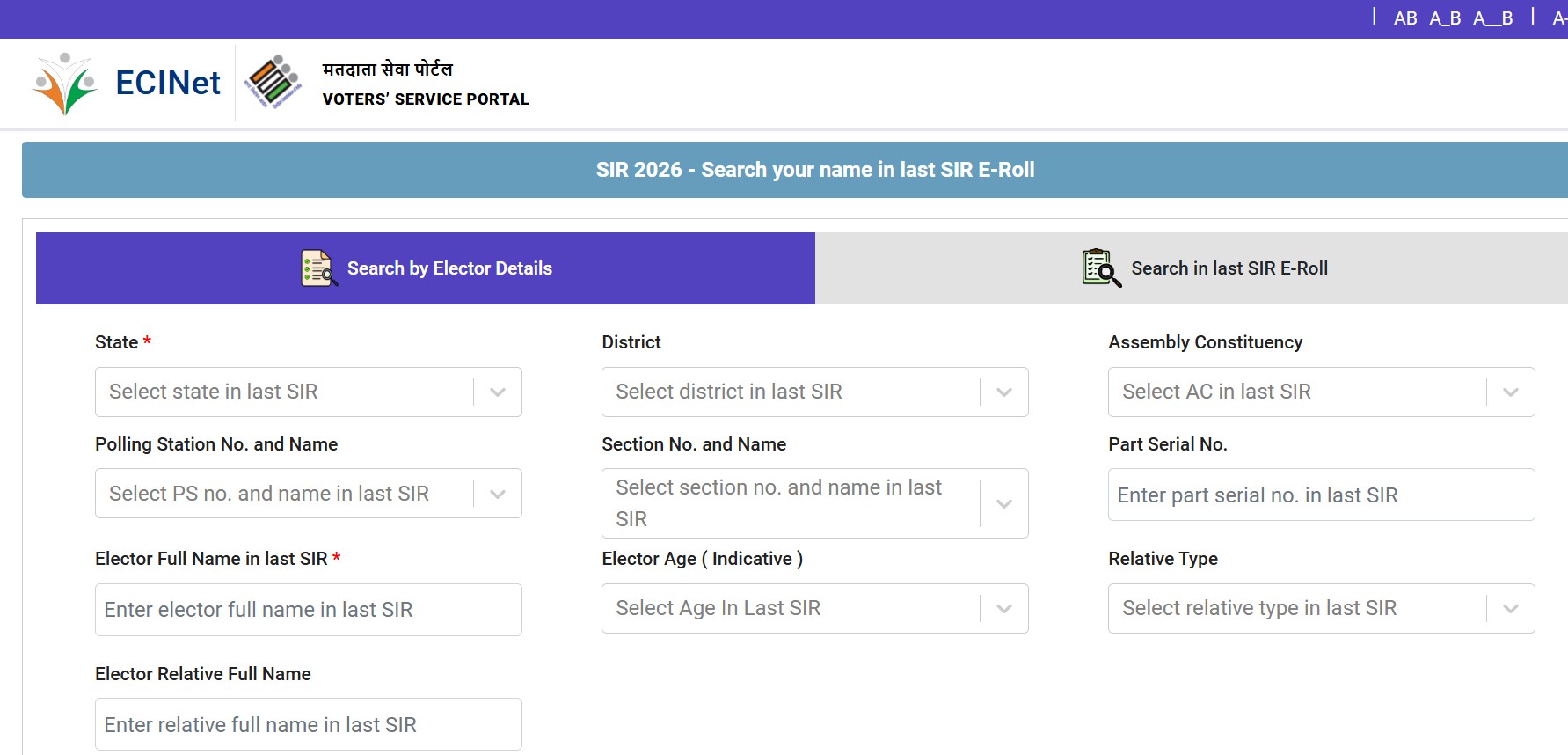This screenshot has height=755, width=1568.
Task: Expand Polling Station chevron arrow
Action: click(498, 495)
